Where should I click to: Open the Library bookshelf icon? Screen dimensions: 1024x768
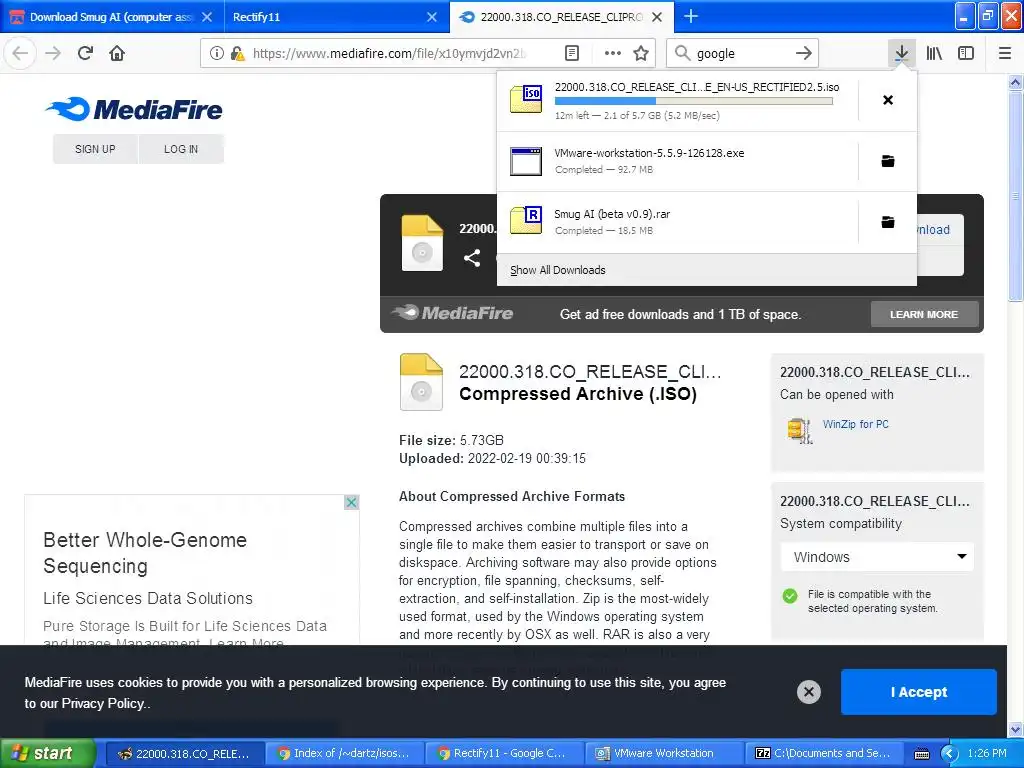pyautogui.click(x=934, y=53)
